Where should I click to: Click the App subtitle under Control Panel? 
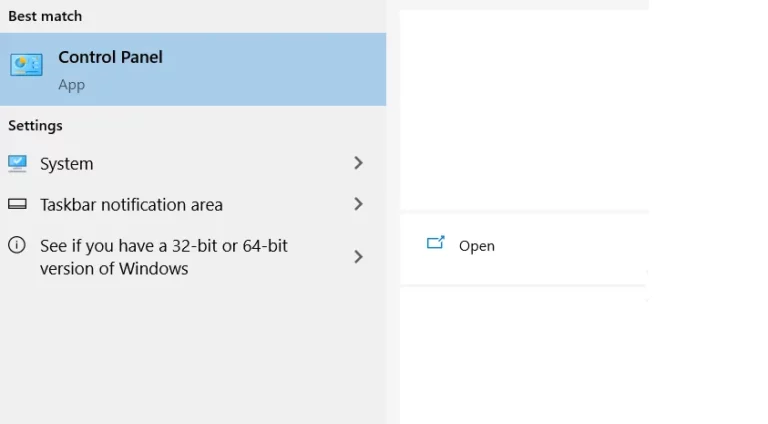coord(72,85)
